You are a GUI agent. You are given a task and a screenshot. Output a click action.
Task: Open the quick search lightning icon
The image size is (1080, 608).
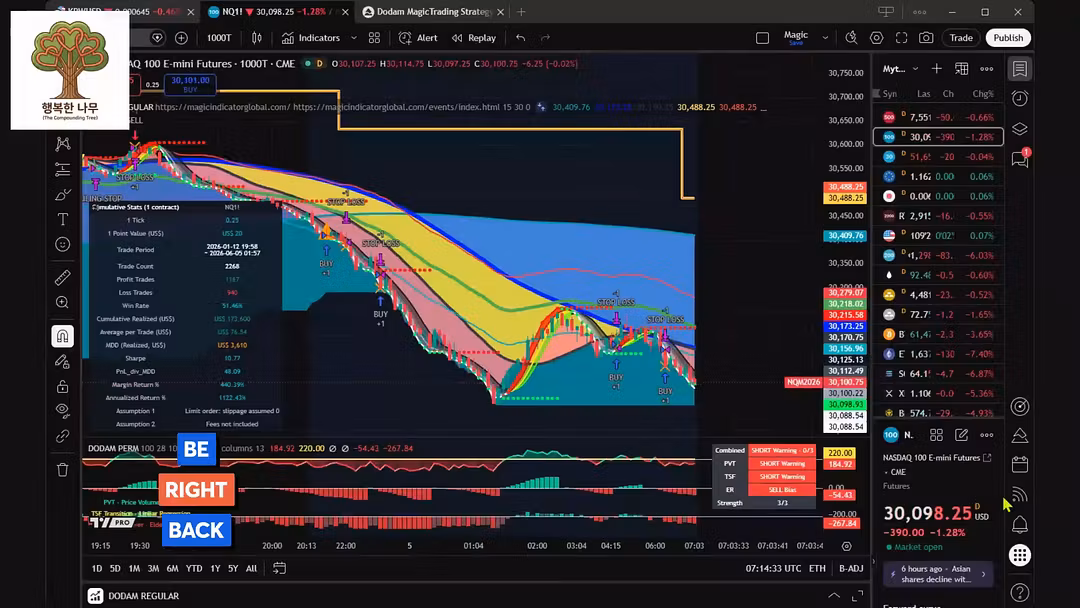point(851,38)
